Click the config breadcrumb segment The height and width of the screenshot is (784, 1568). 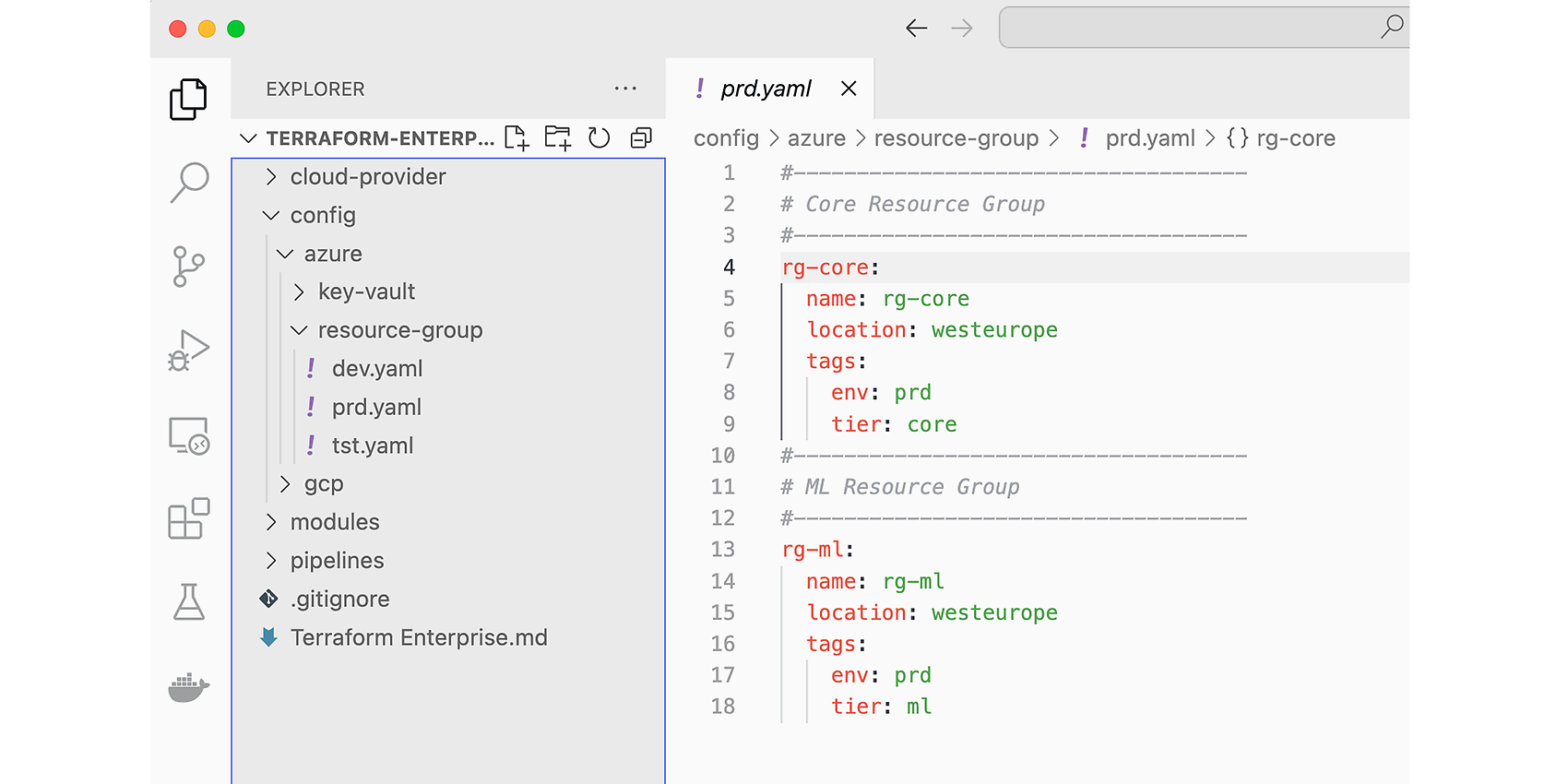726,138
